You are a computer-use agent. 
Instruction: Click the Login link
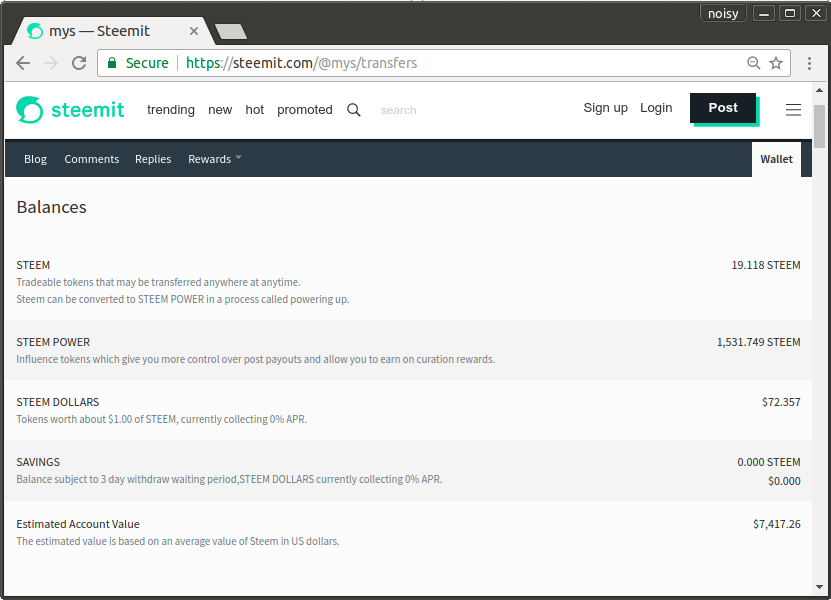(656, 108)
